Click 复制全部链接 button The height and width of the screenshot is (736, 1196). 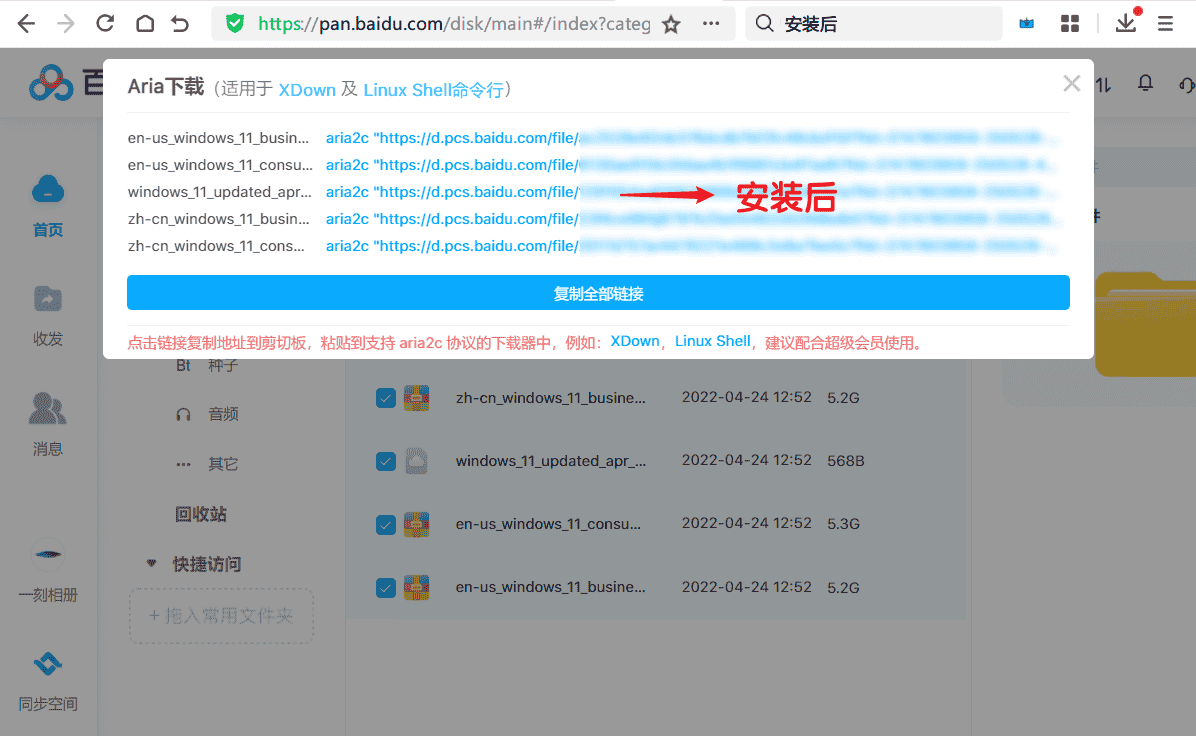598,293
